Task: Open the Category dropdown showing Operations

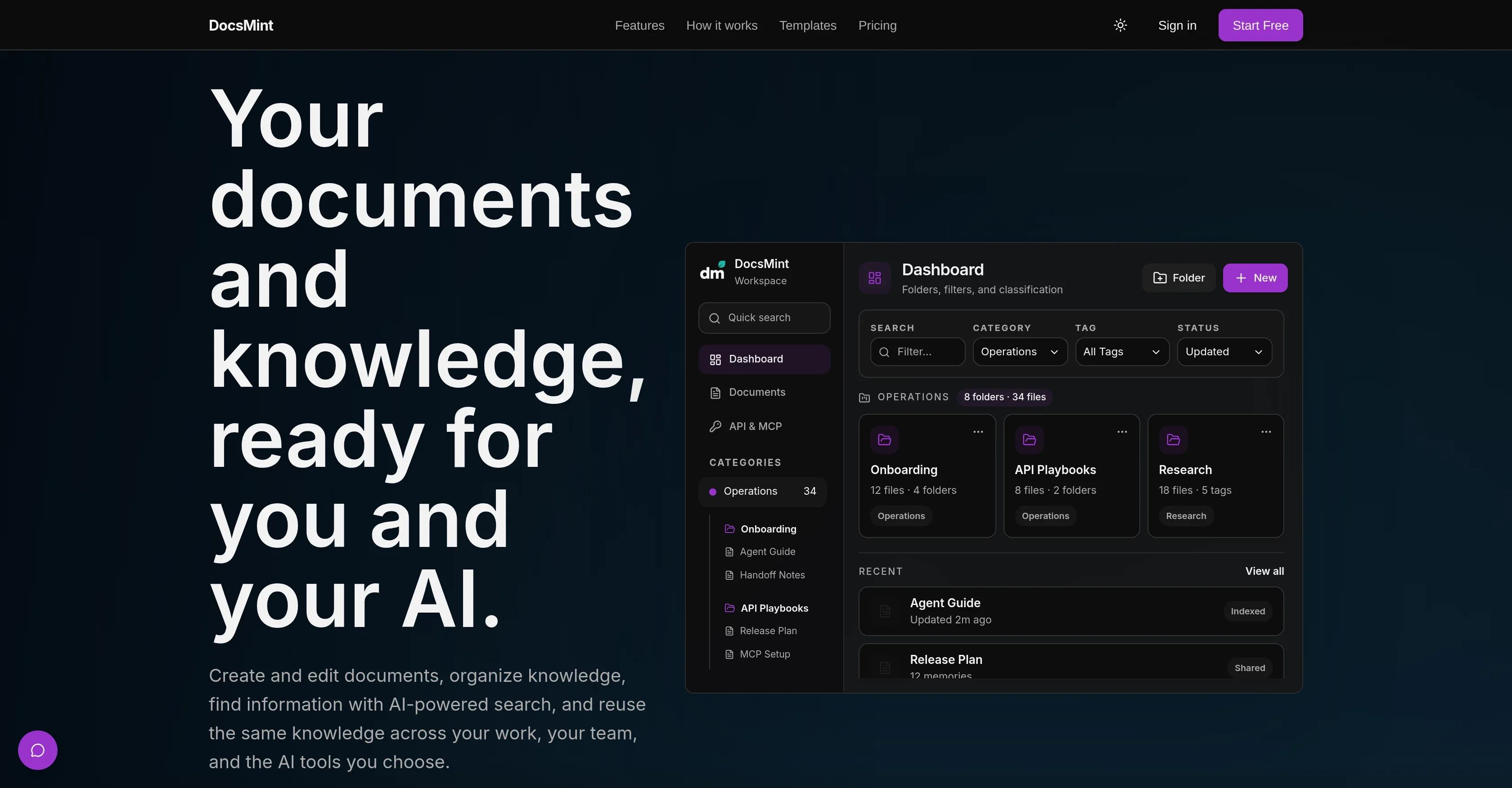Action: [1020, 351]
